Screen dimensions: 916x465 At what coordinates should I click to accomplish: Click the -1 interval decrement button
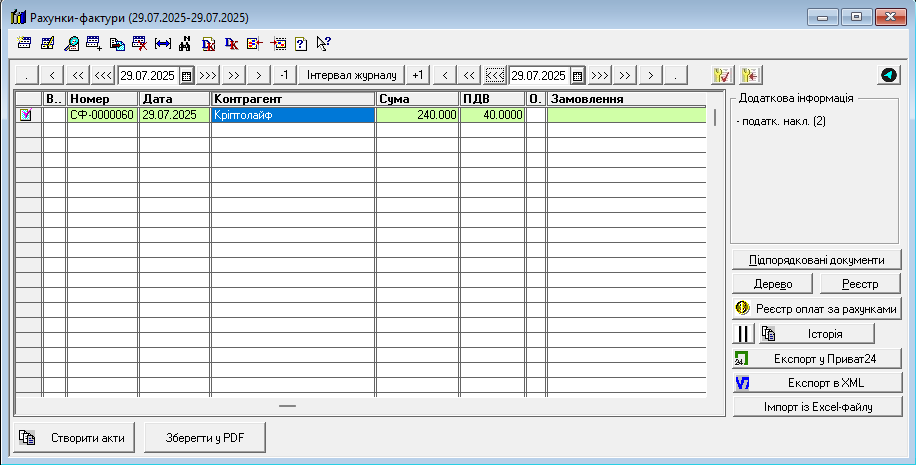point(285,75)
